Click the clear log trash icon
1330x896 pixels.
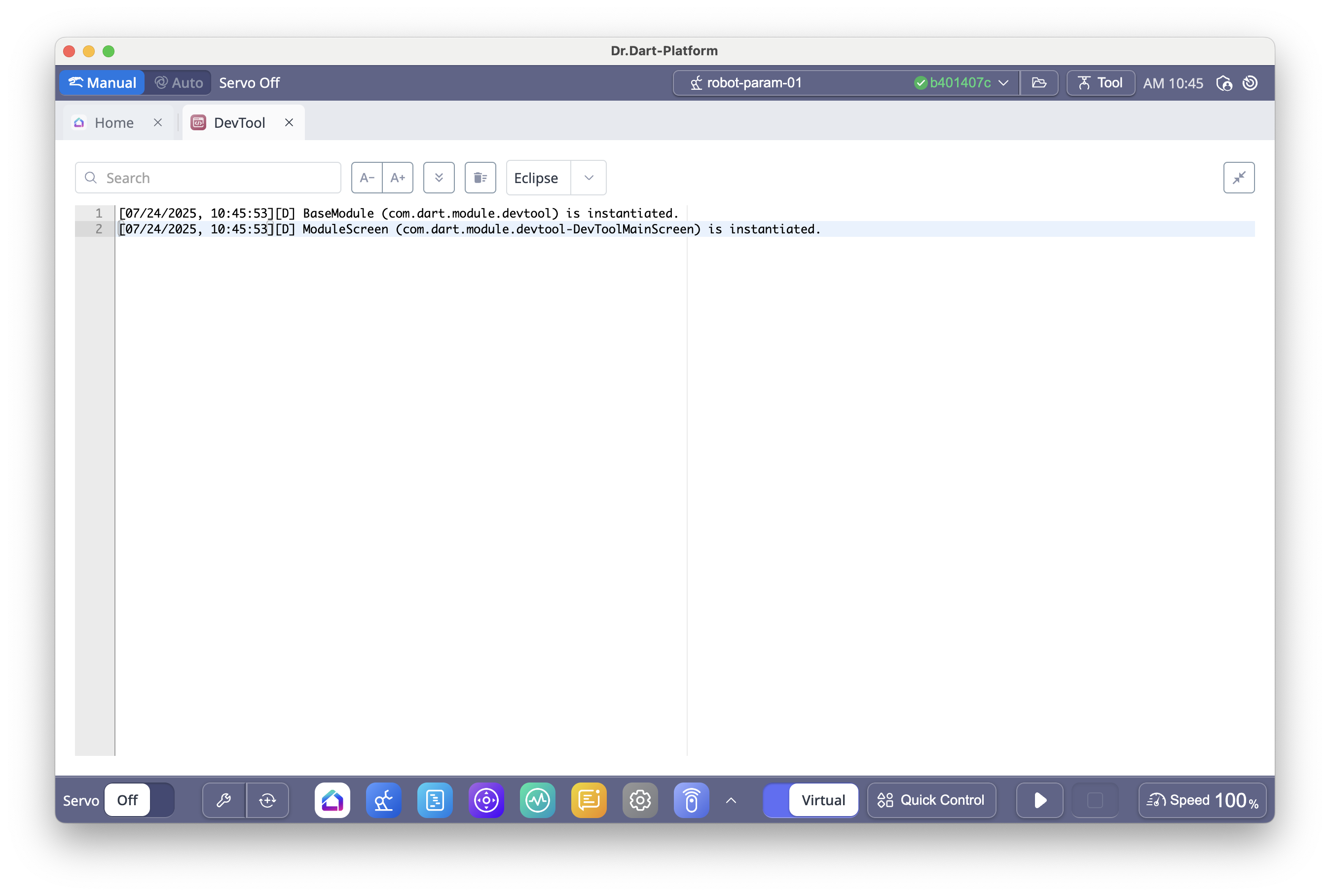point(480,178)
